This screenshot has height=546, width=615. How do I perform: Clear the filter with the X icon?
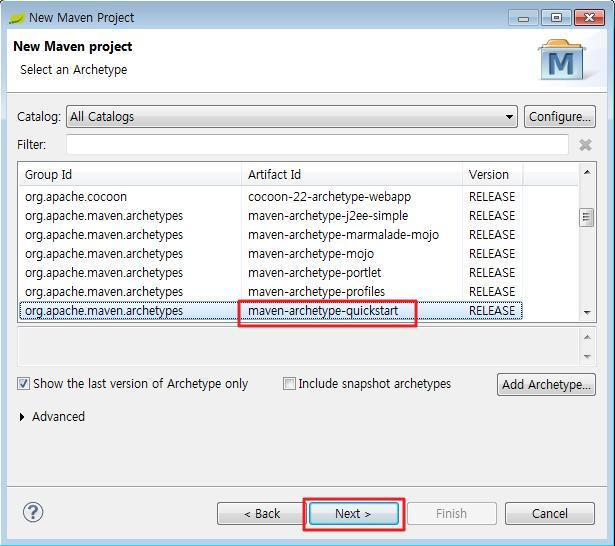(585, 145)
